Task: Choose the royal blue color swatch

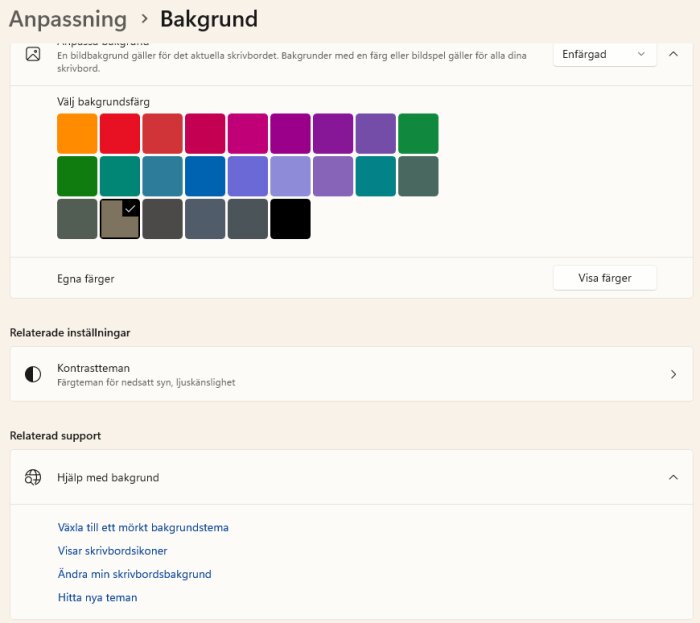Action: pyautogui.click(x=205, y=176)
